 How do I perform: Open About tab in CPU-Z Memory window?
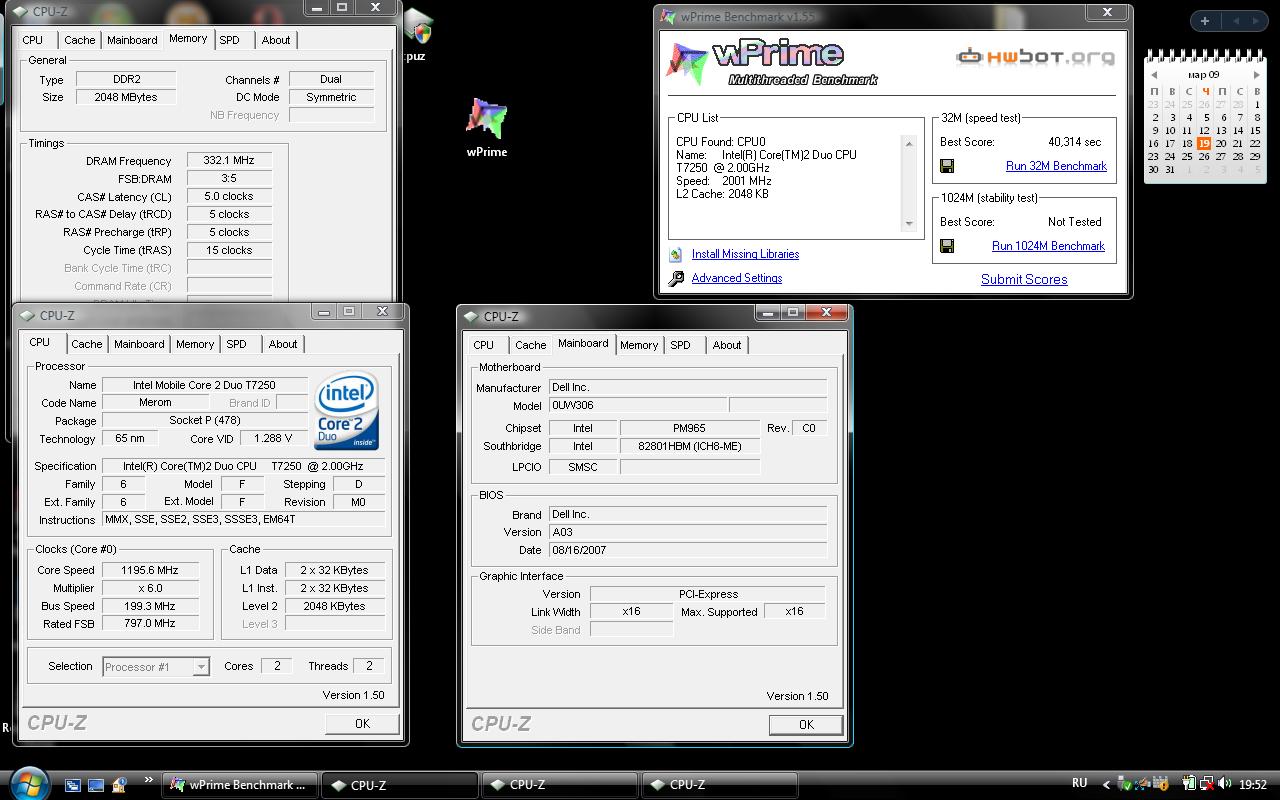point(276,40)
